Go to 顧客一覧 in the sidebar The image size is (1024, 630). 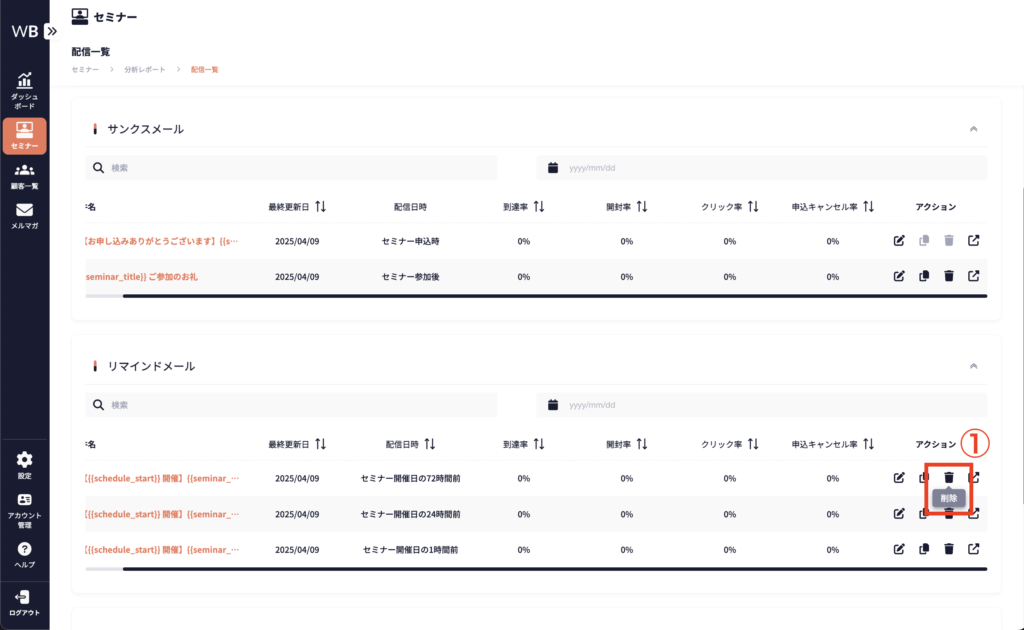point(24,176)
